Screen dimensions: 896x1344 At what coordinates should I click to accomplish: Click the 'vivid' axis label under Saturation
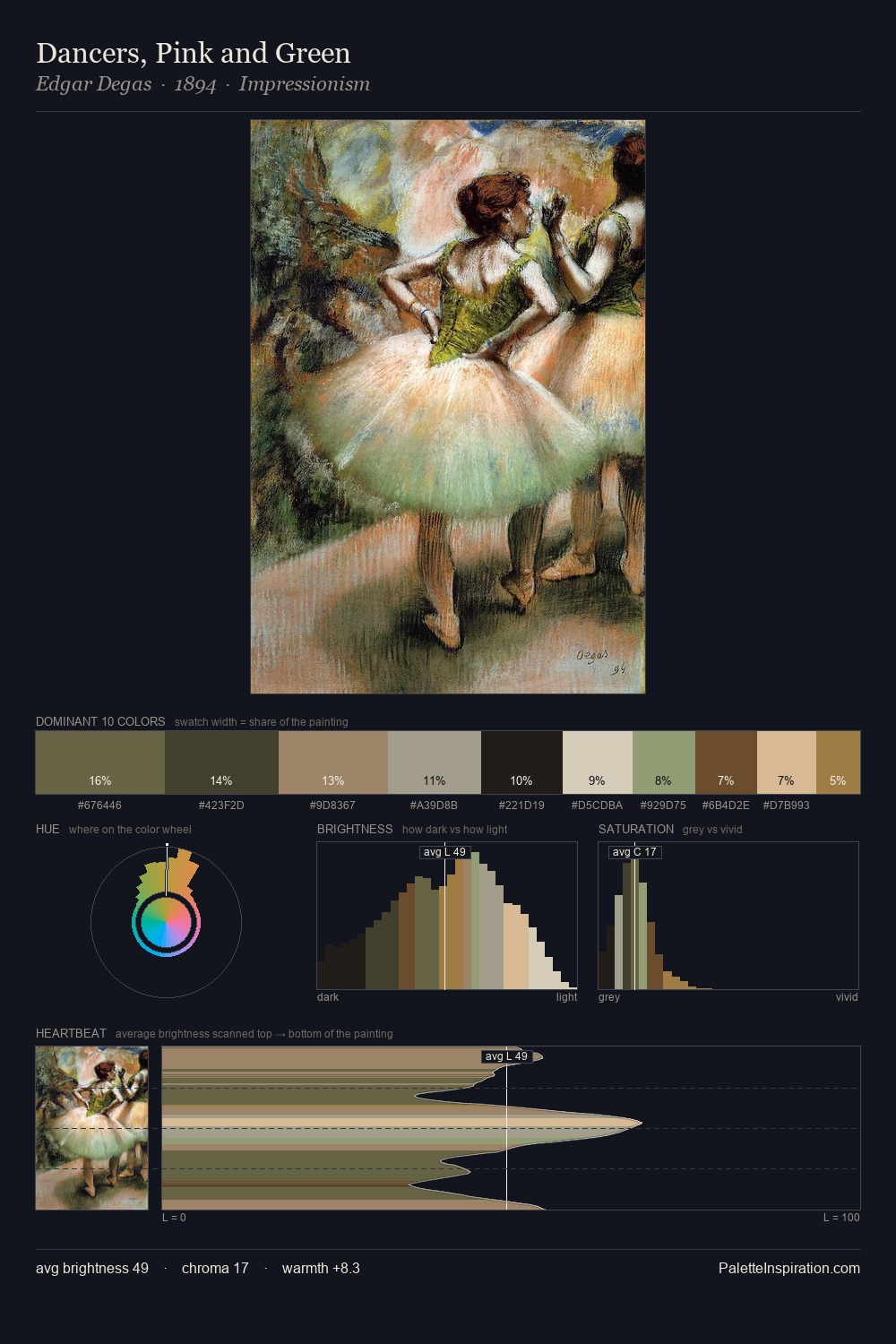coord(847,997)
